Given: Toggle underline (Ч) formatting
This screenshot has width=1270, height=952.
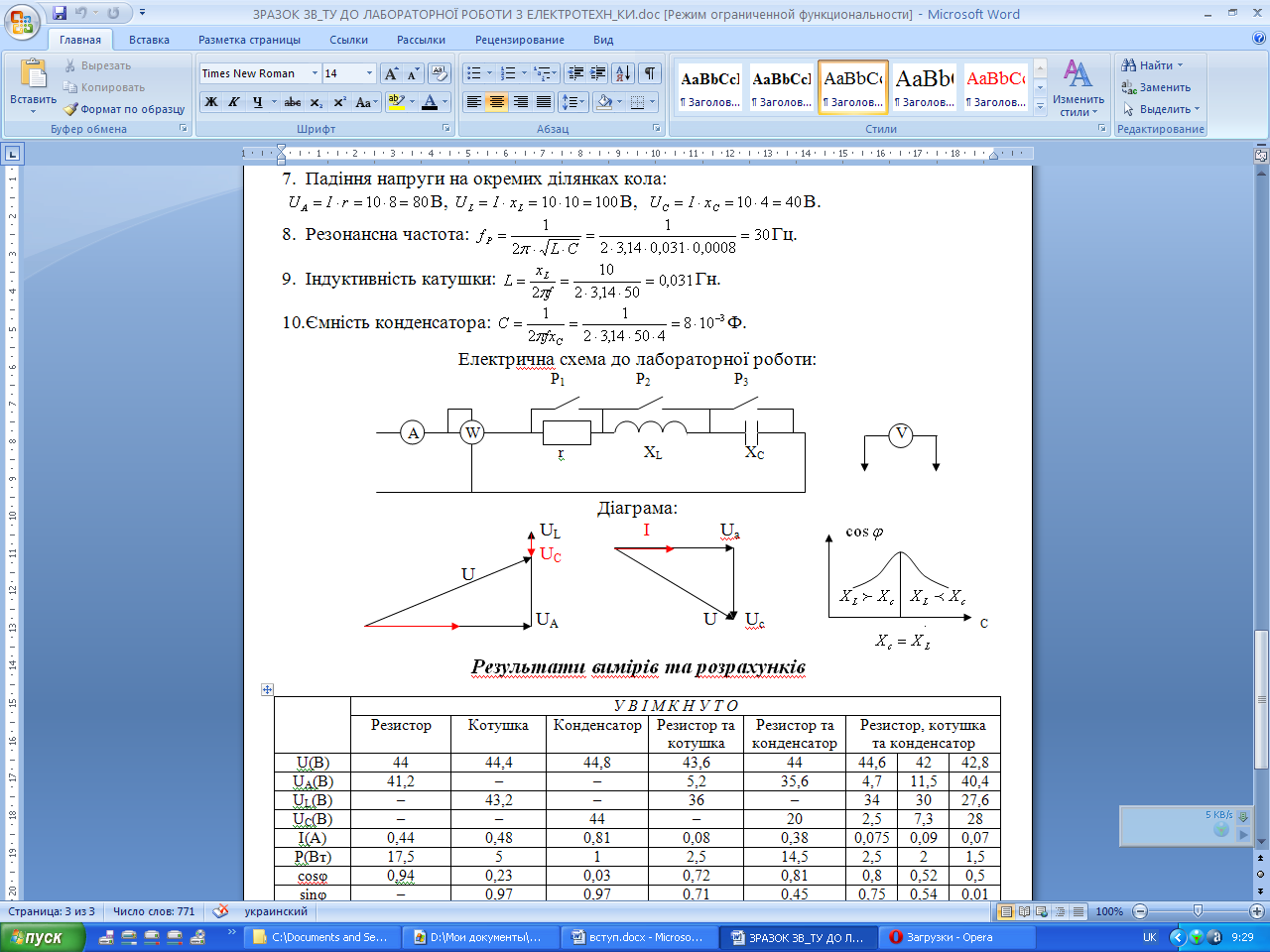Looking at the screenshot, I should 258,101.
